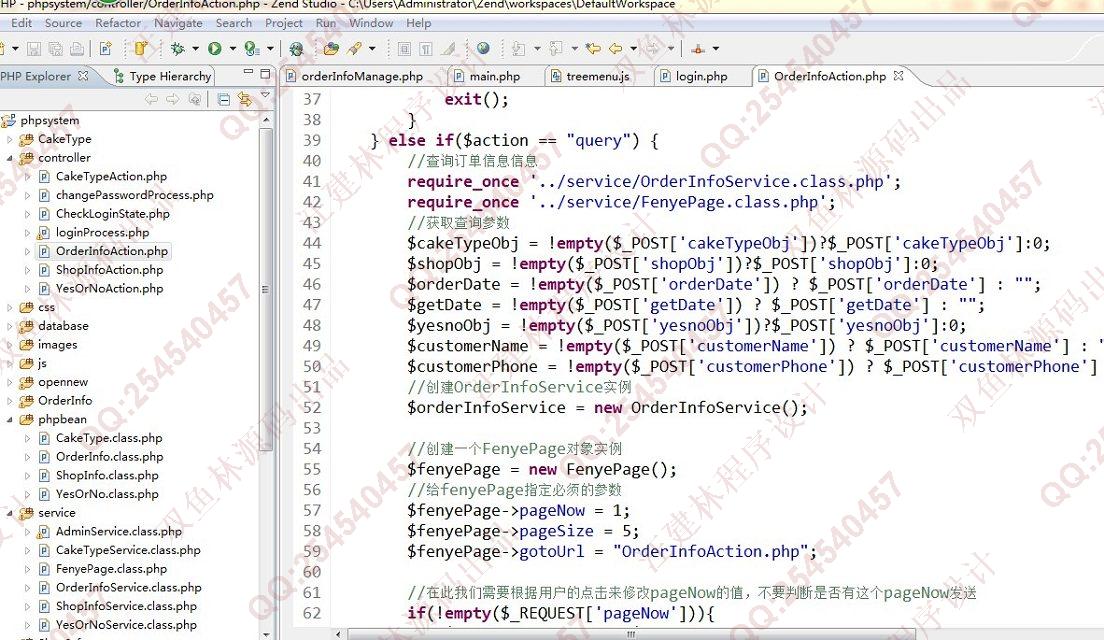The image size is (1104, 640).
Task: Click PHP Explorer's Back arrow icon
Action: pos(151,99)
